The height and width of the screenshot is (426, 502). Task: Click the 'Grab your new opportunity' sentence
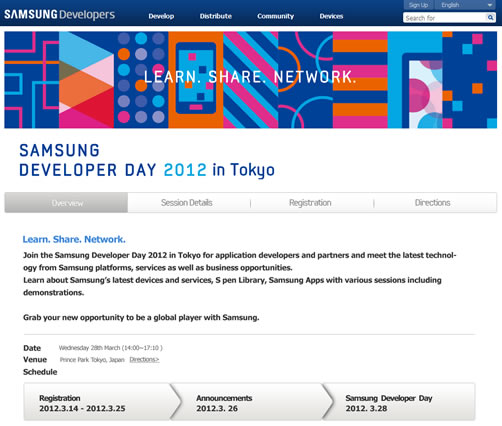coord(141,317)
